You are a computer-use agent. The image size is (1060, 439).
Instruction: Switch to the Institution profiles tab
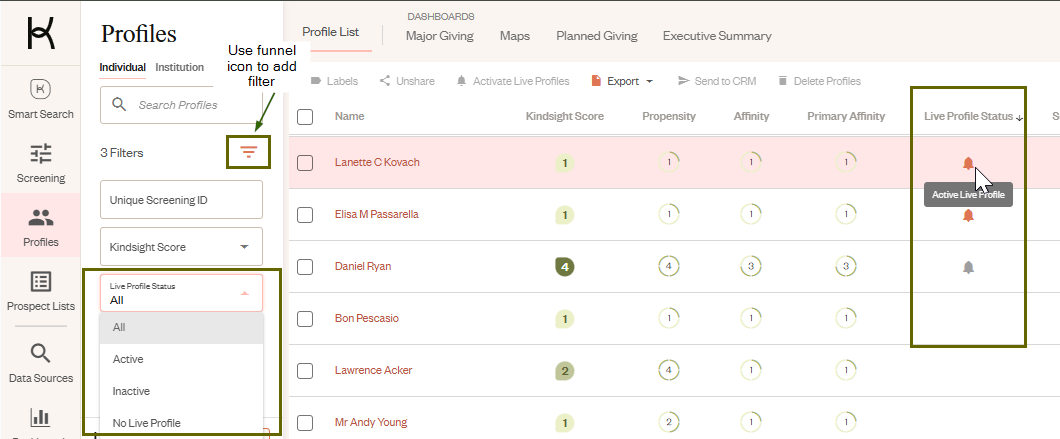coord(180,68)
